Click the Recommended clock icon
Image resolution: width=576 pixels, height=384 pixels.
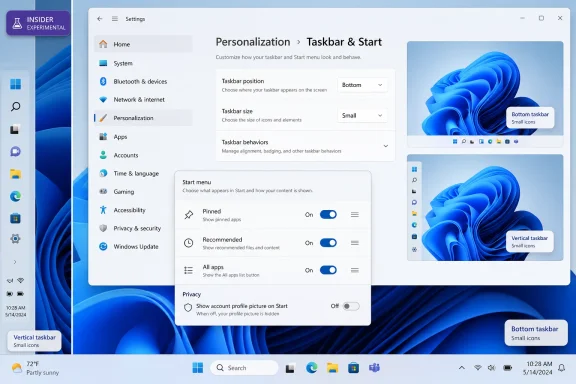pyautogui.click(x=188, y=243)
